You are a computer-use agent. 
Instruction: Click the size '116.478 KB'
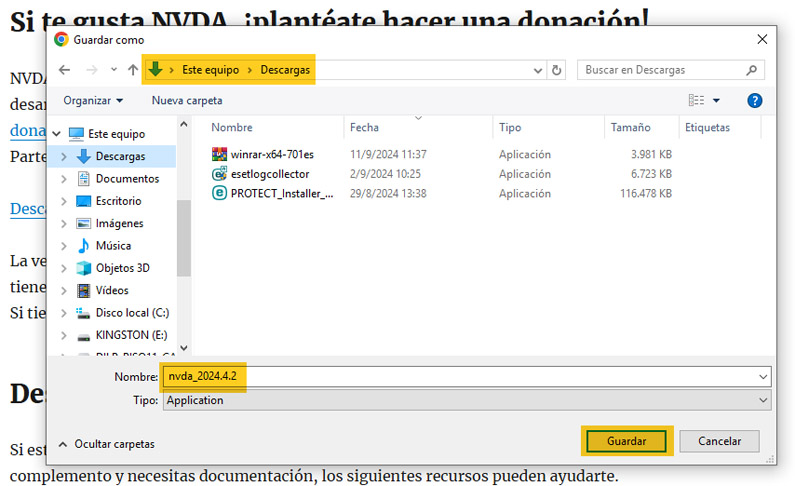[645, 194]
